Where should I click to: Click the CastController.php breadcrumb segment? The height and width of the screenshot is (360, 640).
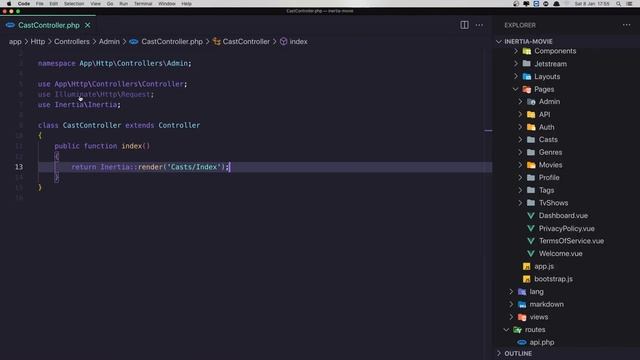[172, 42]
